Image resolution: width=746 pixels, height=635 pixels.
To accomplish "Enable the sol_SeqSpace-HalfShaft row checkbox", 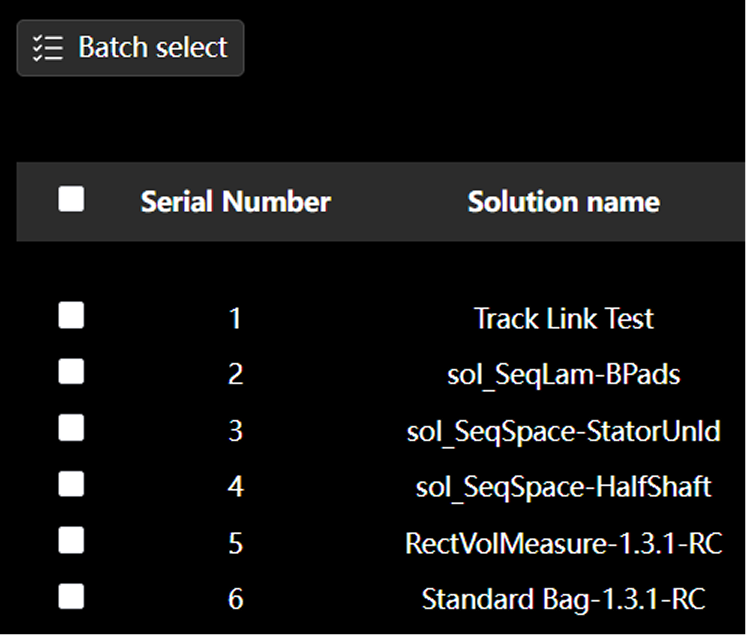I will (x=71, y=485).
